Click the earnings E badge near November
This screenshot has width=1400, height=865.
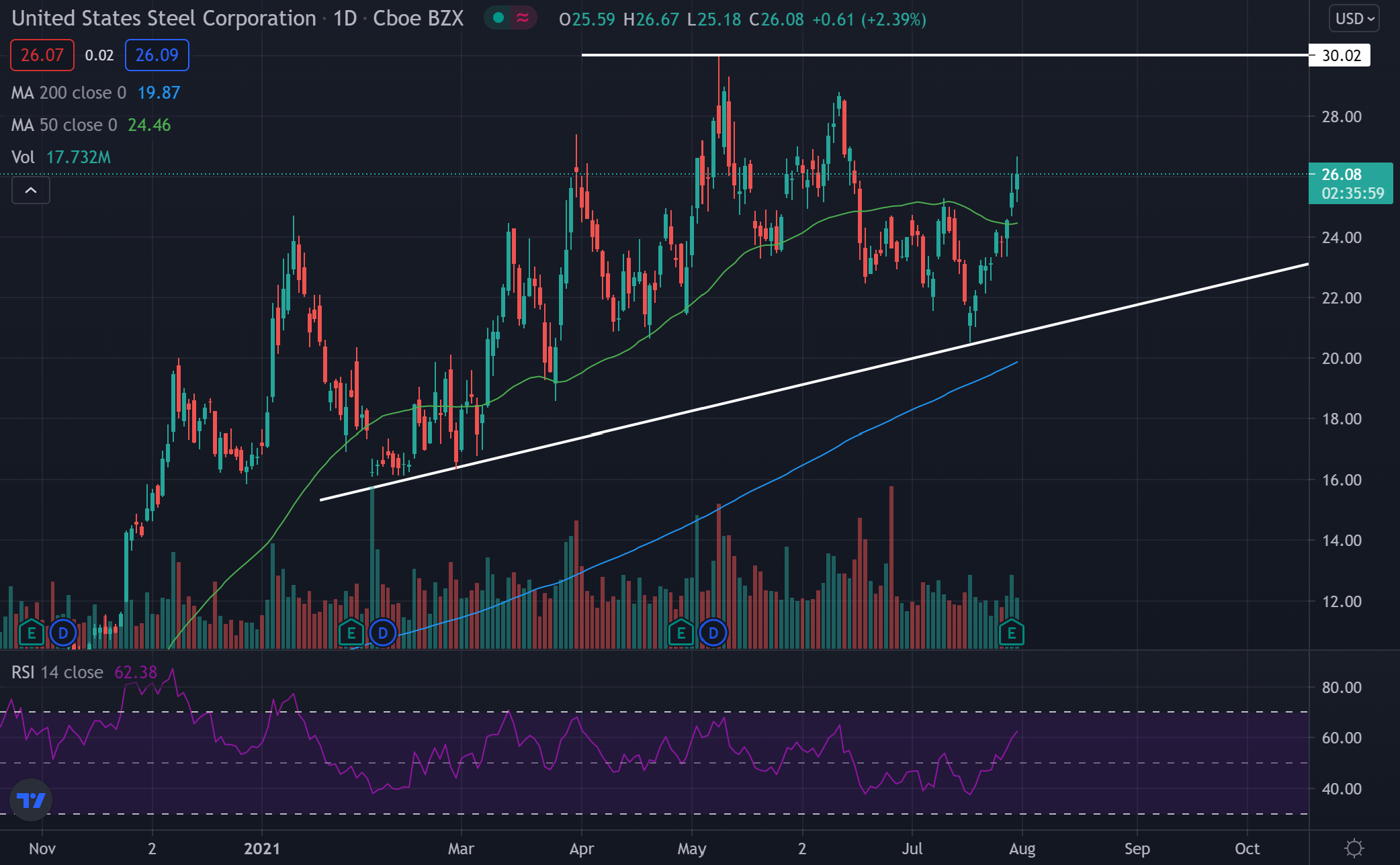tap(30, 632)
